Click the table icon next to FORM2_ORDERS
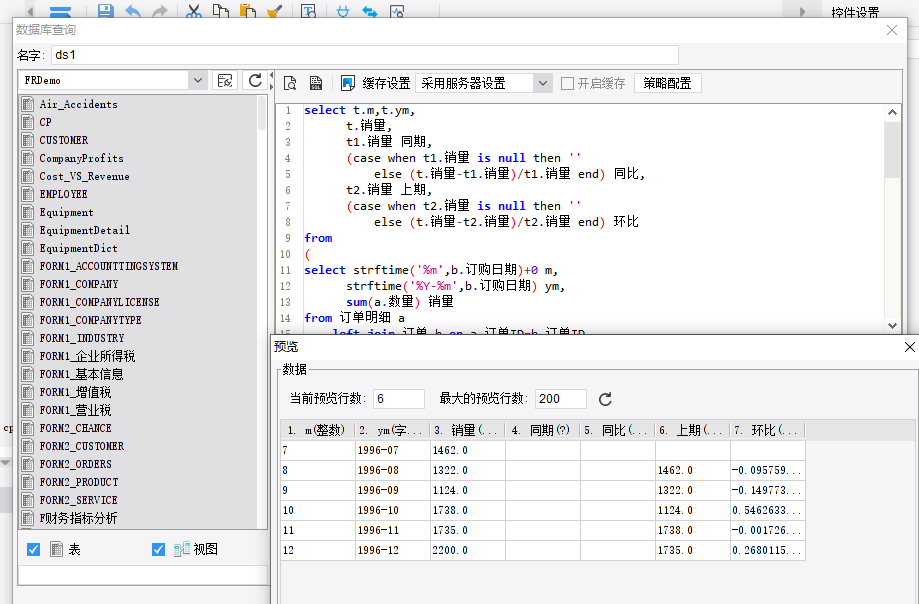 [28, 464]
